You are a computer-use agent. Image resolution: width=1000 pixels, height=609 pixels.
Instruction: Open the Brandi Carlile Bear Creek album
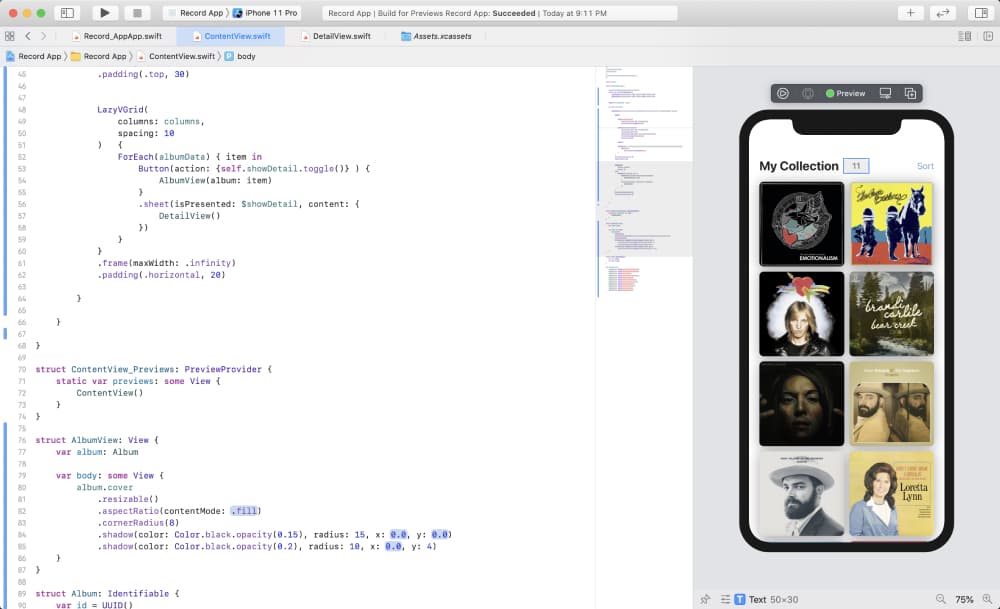(892, 314)
